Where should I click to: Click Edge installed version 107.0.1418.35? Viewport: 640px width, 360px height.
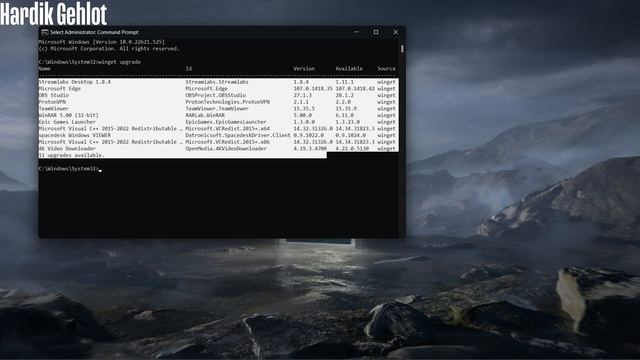[x=313, y=89]
